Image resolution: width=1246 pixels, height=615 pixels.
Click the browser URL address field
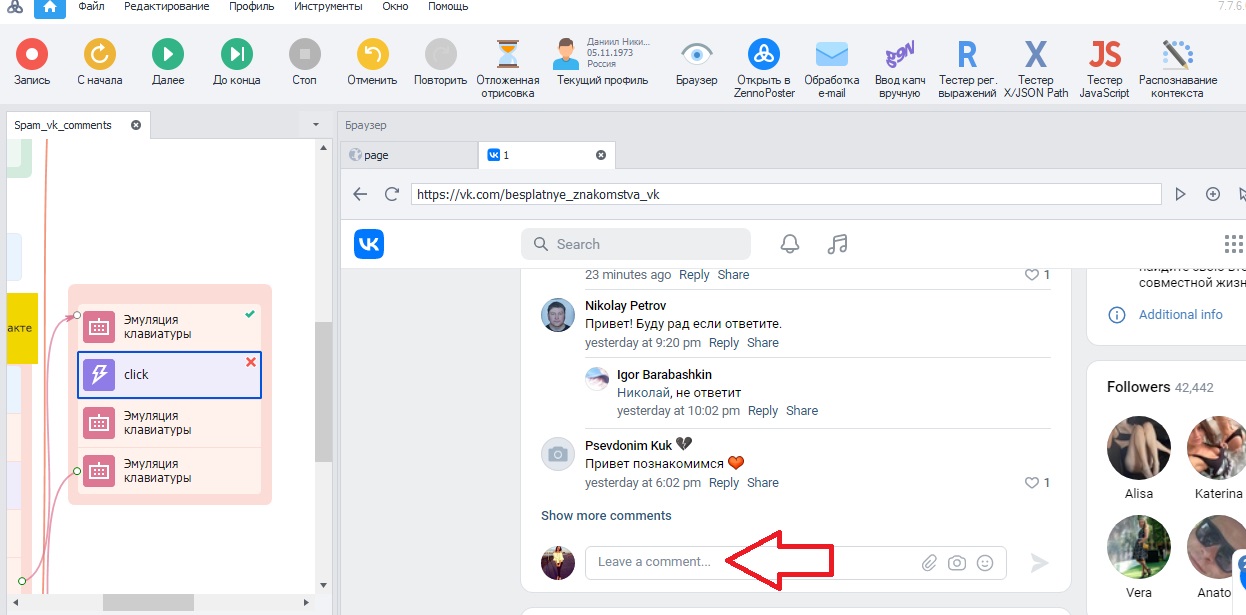point(786,194)
